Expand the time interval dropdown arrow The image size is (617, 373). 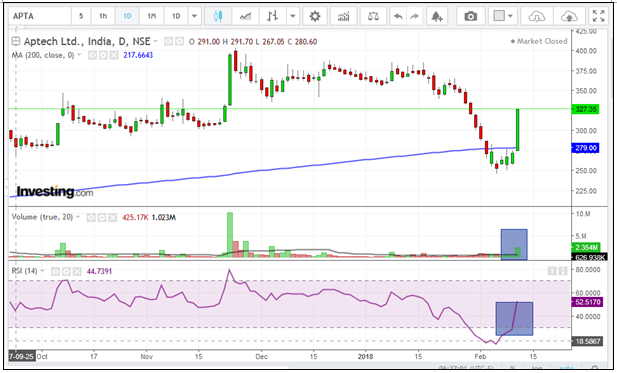point(194,16)
